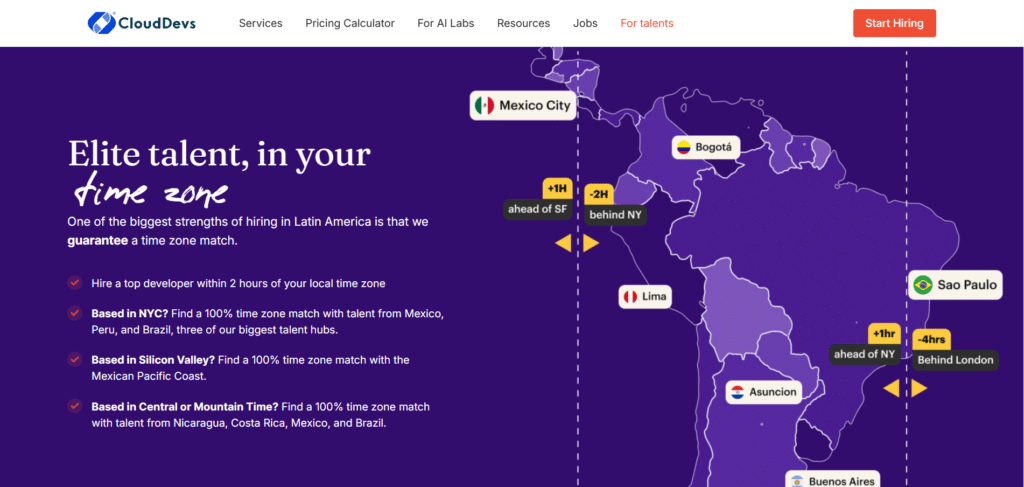This screenshot has height=487, width=1024.
Task: Click the Mexico flag on Mexico City label
Action: pyautogui.click(x=485, y=105)
